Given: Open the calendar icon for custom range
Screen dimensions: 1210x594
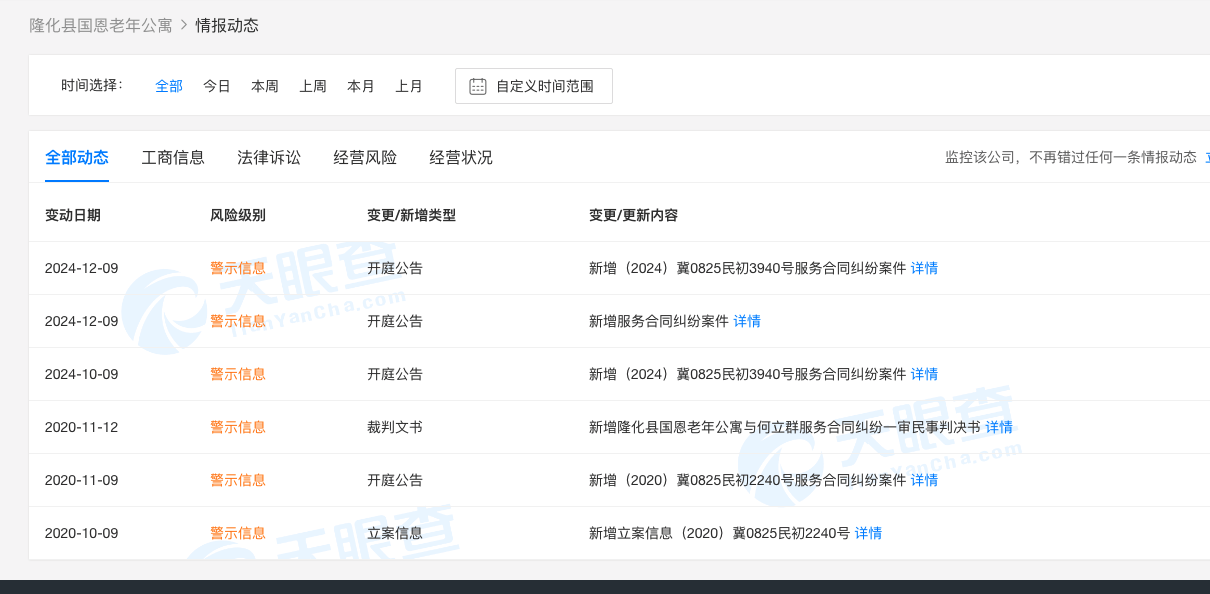Looking at the screenshot, I should point(478,86).
